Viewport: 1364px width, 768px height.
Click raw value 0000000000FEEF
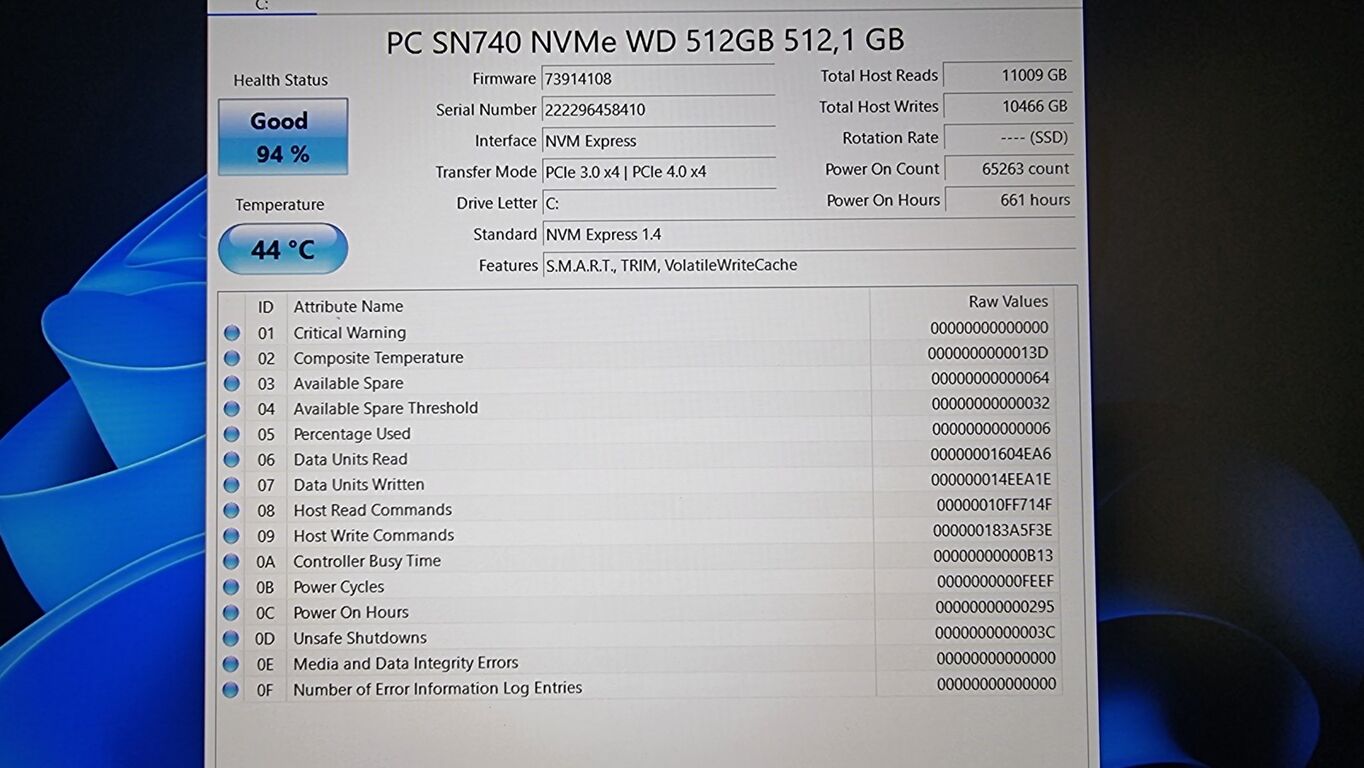pyautogui.click(x=995, y=581)
